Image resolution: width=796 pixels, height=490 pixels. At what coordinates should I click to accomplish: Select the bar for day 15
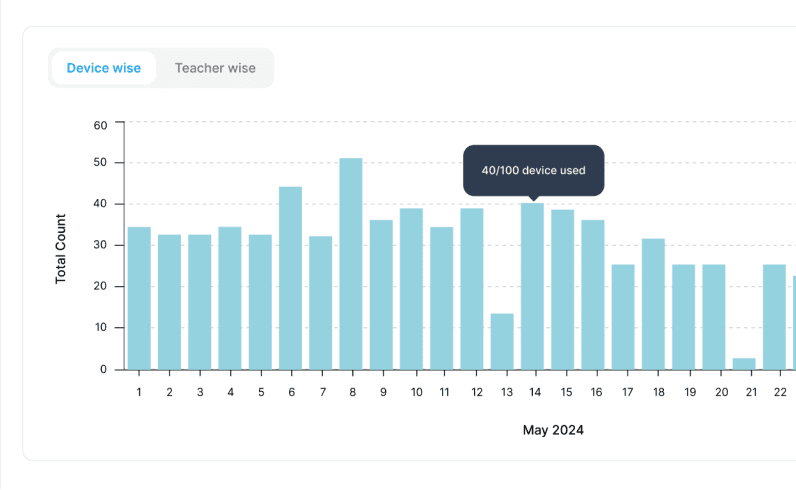coord(563,290)
